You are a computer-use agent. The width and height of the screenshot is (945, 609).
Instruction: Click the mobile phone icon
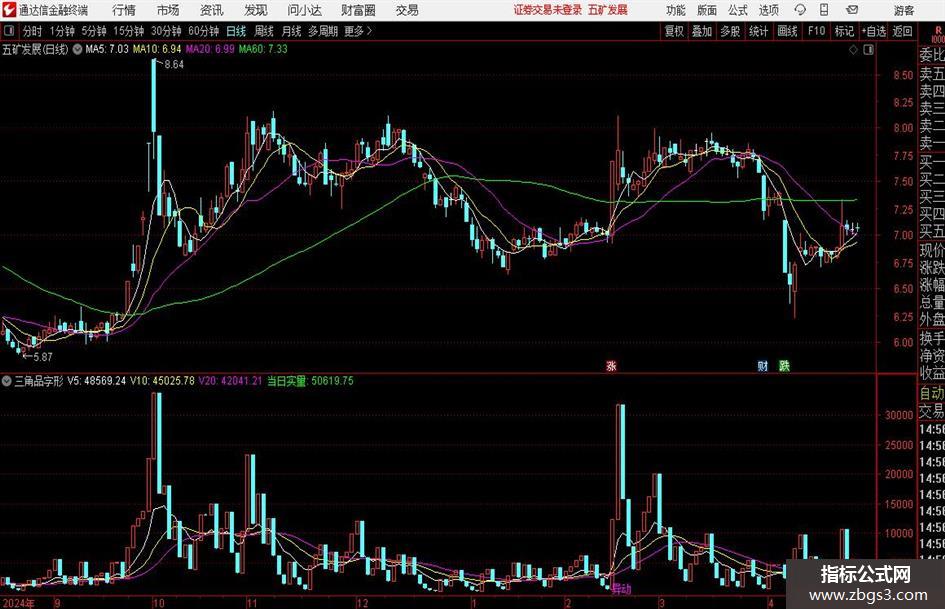coord(824,10)
